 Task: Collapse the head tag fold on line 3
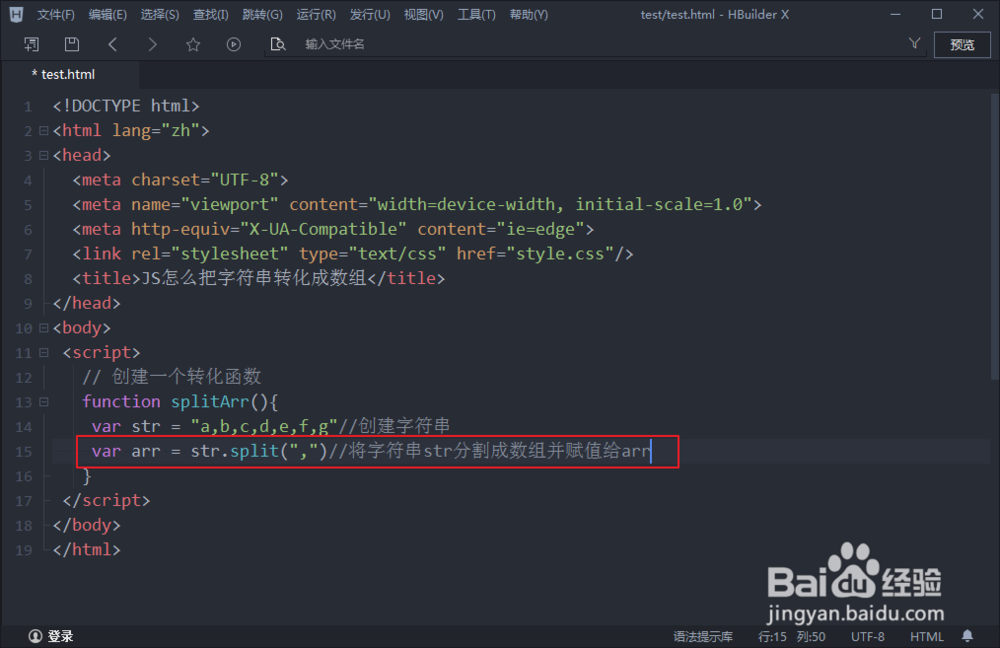click(43, 155)
